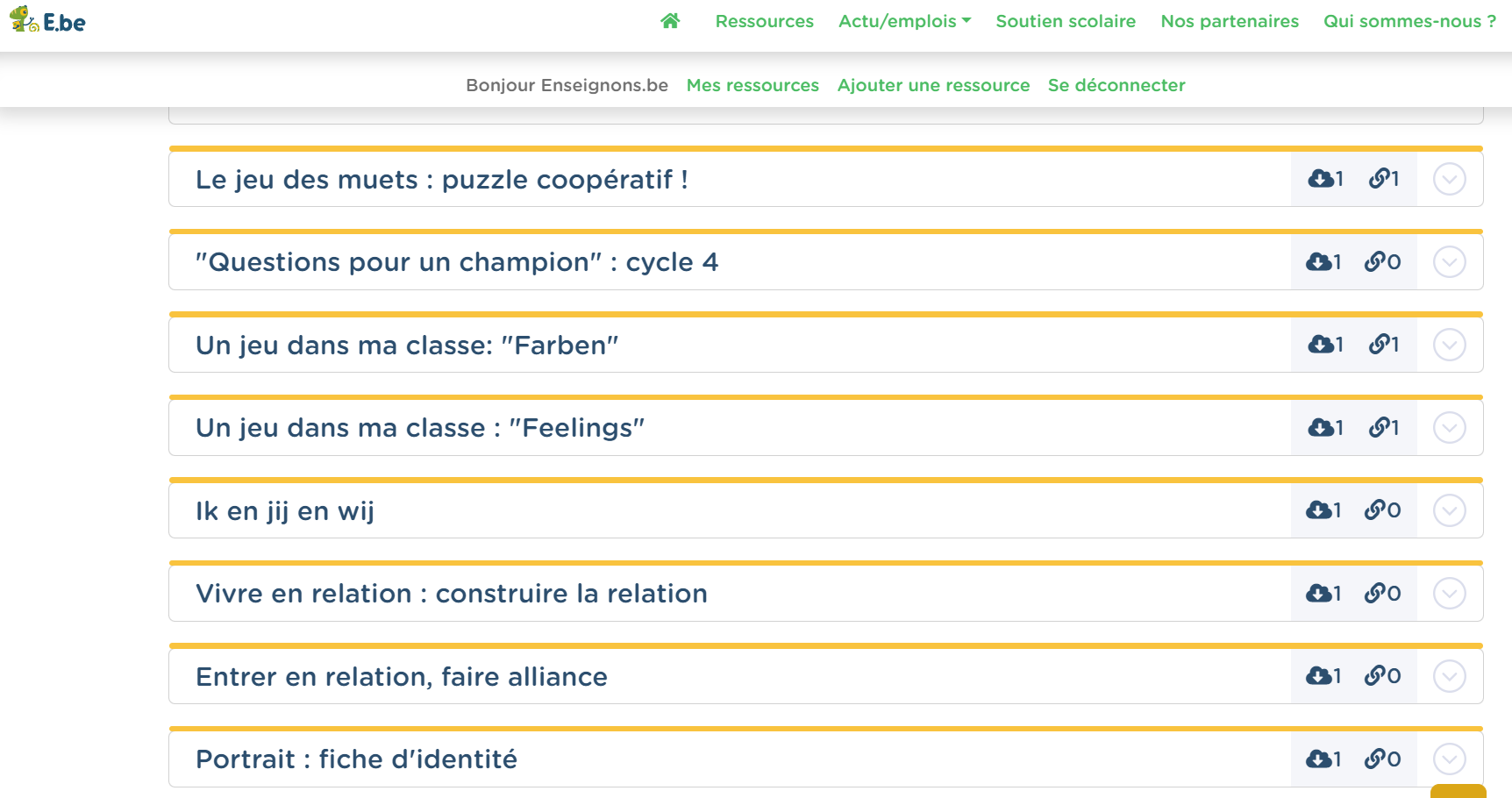Click link icon for 'Vivre en relation'
1512x798 pixels.
click(x=1374, y=594)
